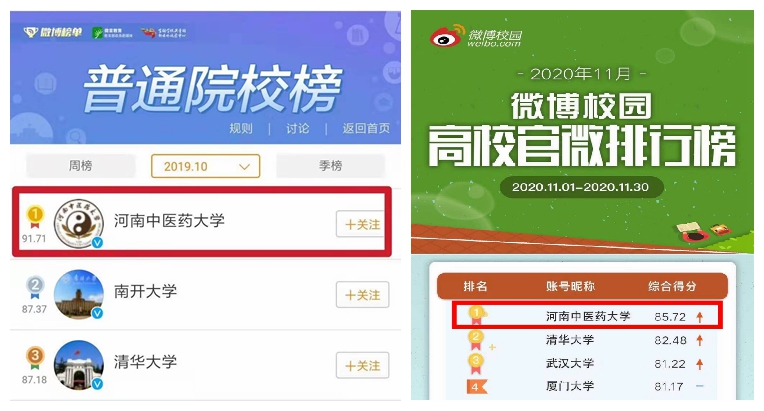Viewport: 764px width, 411px height.
Task: Expand the 2019.10 month dropdown
Action: [206, 166]
